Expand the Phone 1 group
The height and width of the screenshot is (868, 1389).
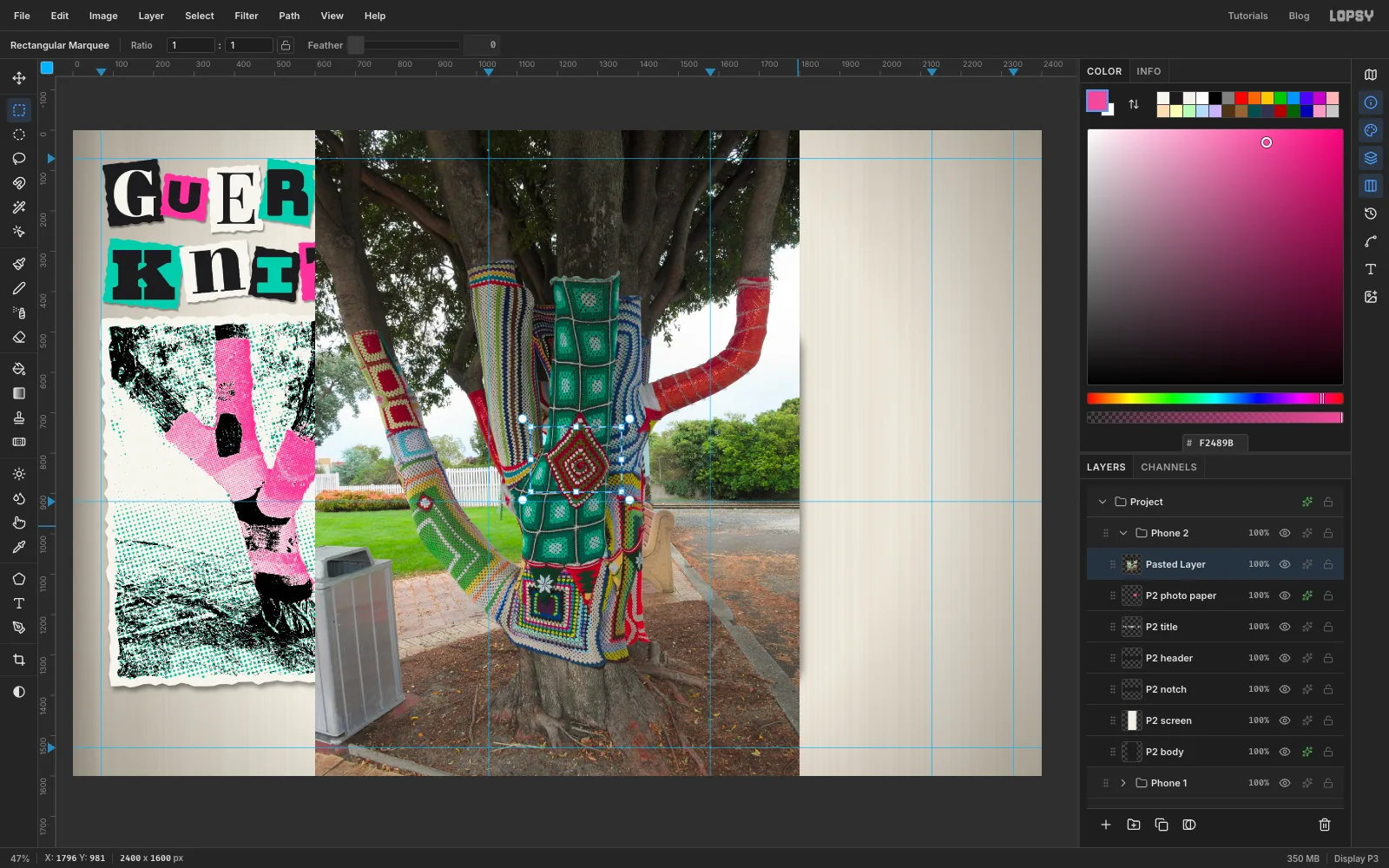(x=1123, y=783)
